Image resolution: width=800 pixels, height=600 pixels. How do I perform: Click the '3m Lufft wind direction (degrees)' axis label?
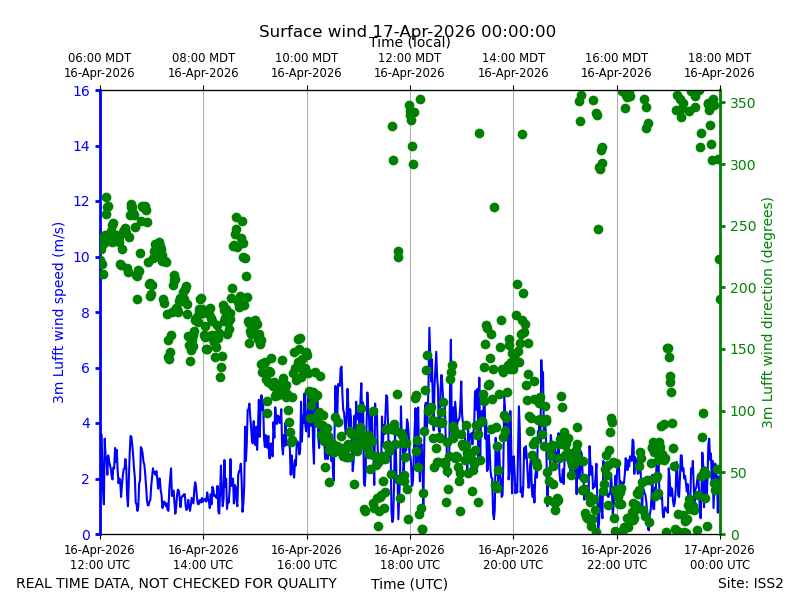[767, 313]
